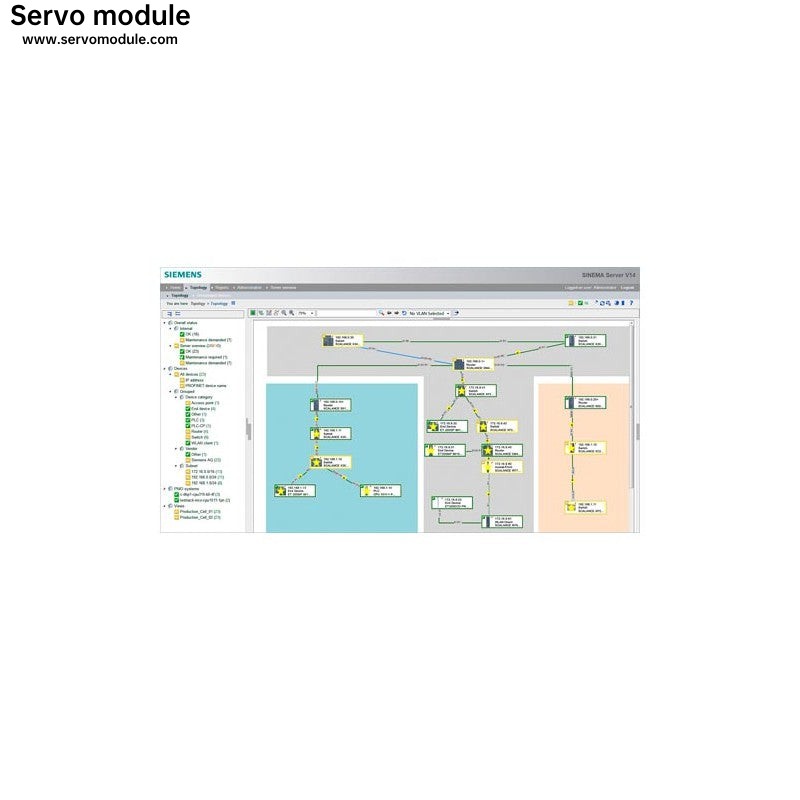Select Production_Cell_01 view in the tree
Viewport: 800px width, 800px height.
(x=199, y=512)
